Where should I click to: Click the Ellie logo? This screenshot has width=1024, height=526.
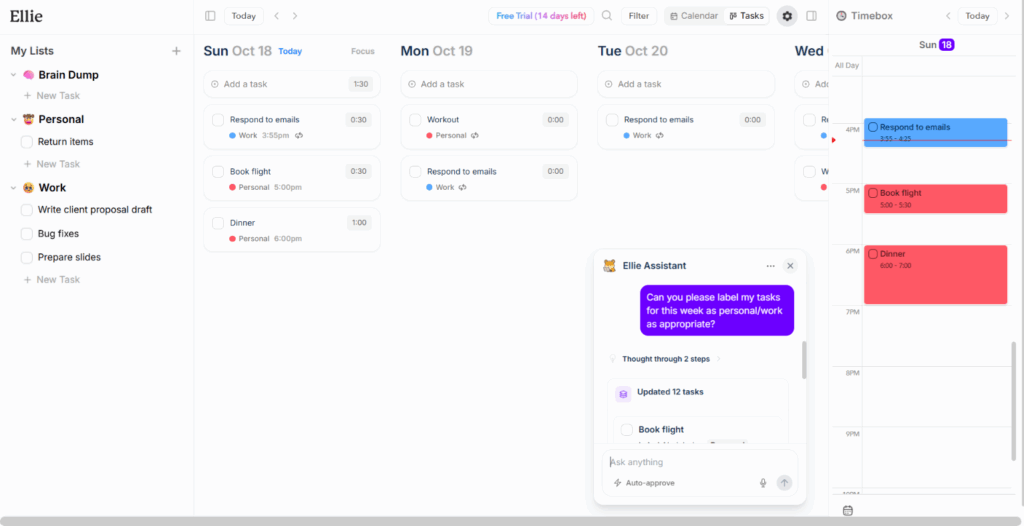[x=27, y=16]
